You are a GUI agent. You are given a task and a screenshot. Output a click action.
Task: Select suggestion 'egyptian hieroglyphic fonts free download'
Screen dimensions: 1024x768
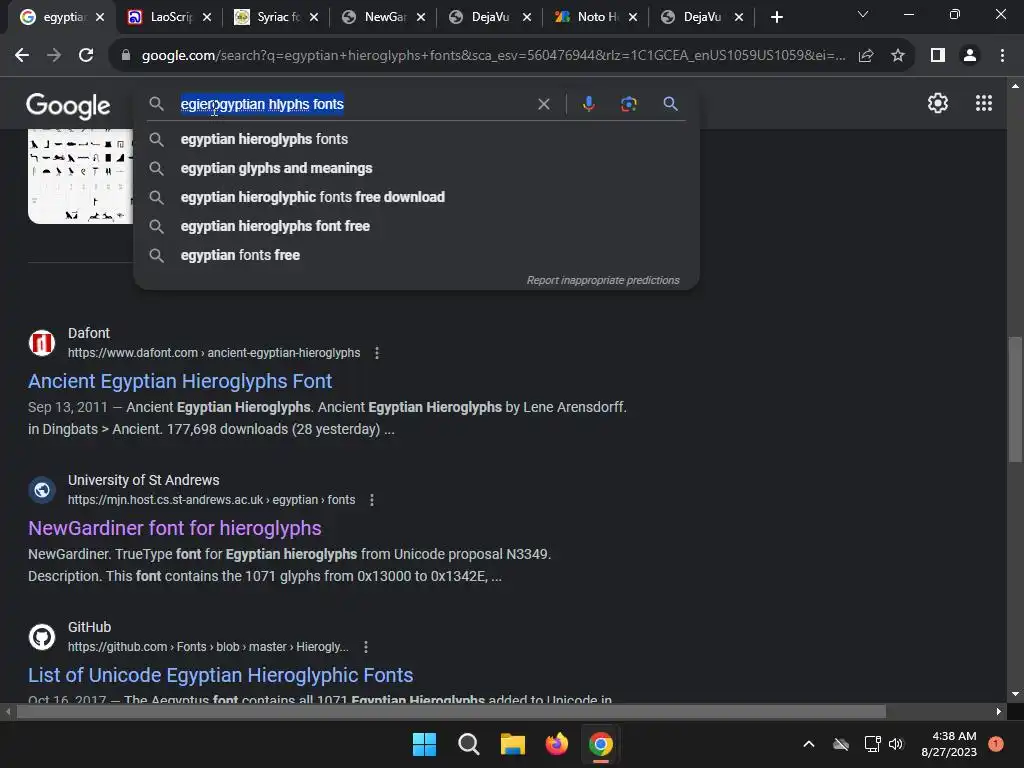[416, 197]
